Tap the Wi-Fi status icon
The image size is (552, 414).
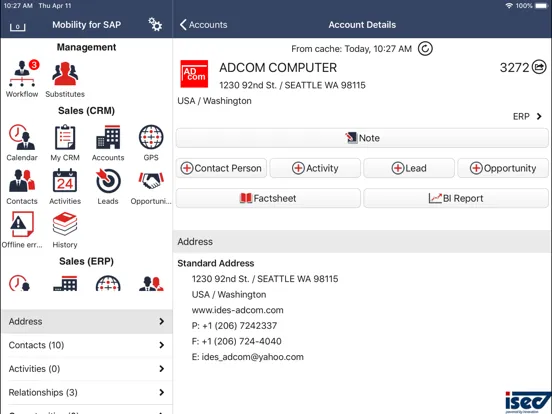tap(509, 6)
